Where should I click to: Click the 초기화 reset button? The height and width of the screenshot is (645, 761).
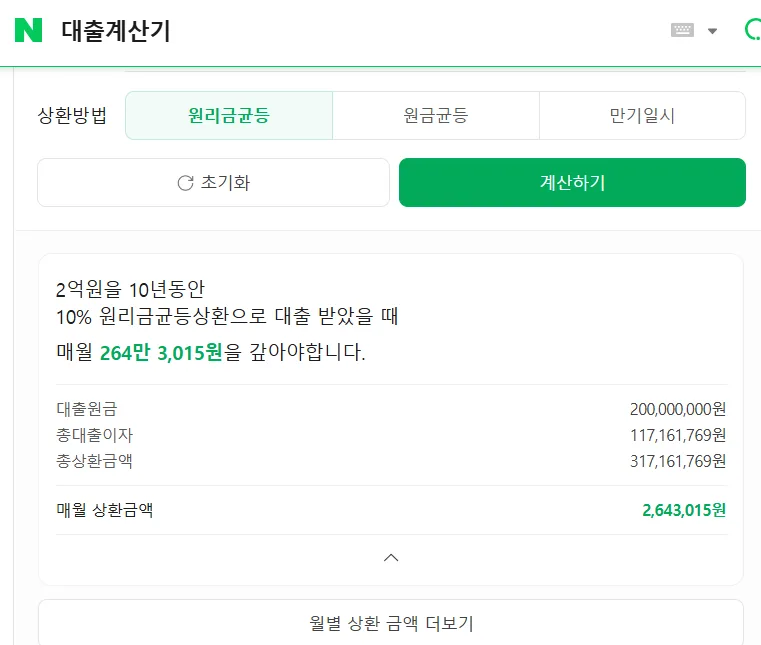[214, 182]
